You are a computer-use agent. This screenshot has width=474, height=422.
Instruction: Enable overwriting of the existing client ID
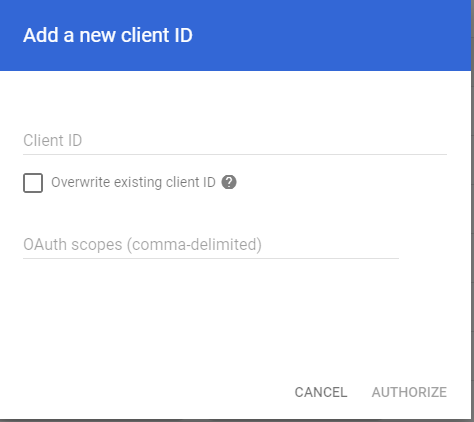click(33, 183)
